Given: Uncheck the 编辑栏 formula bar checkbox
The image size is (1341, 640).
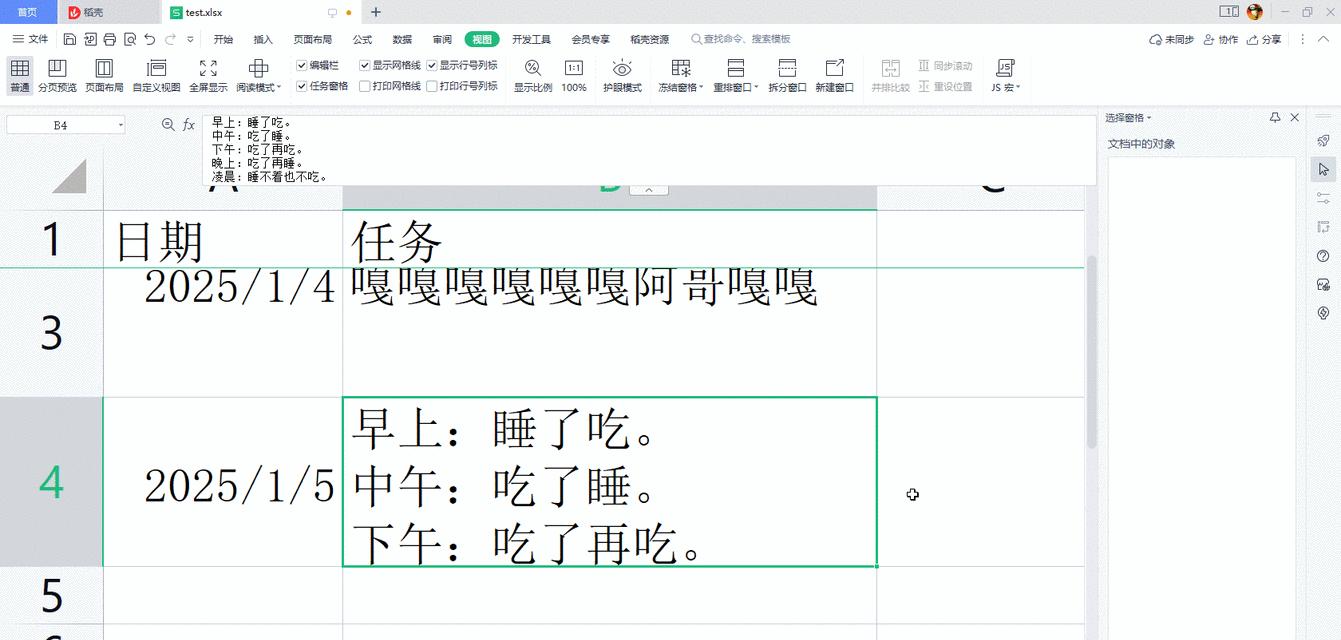Looking at the screenshot, I should tap(302, 65).
